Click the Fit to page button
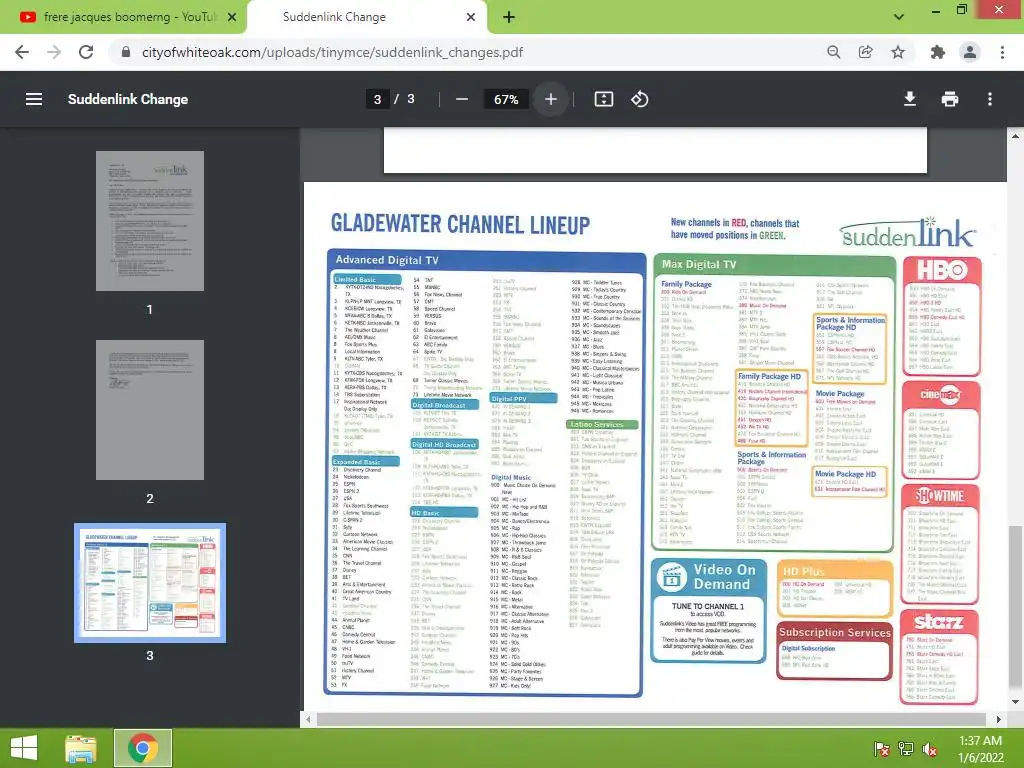The width and height of the screenshot is (1024, 768). tap(603, 99)
